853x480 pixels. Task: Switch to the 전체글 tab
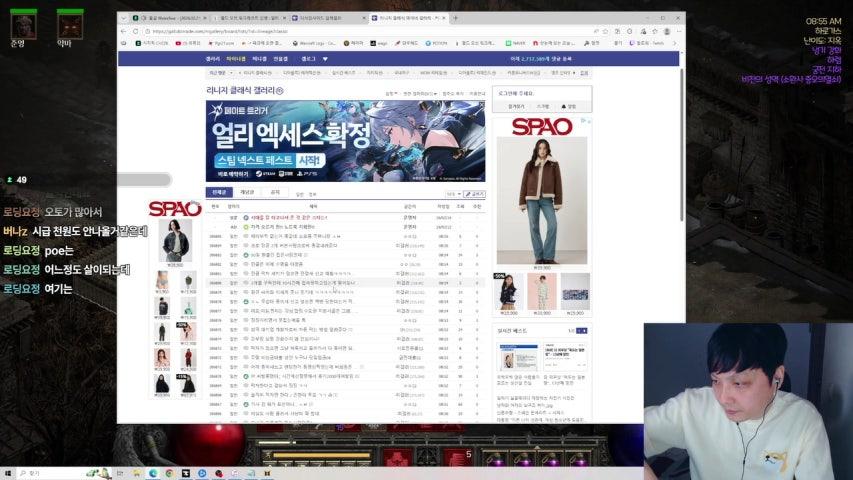pyautogui.click(x=219, y=192)
